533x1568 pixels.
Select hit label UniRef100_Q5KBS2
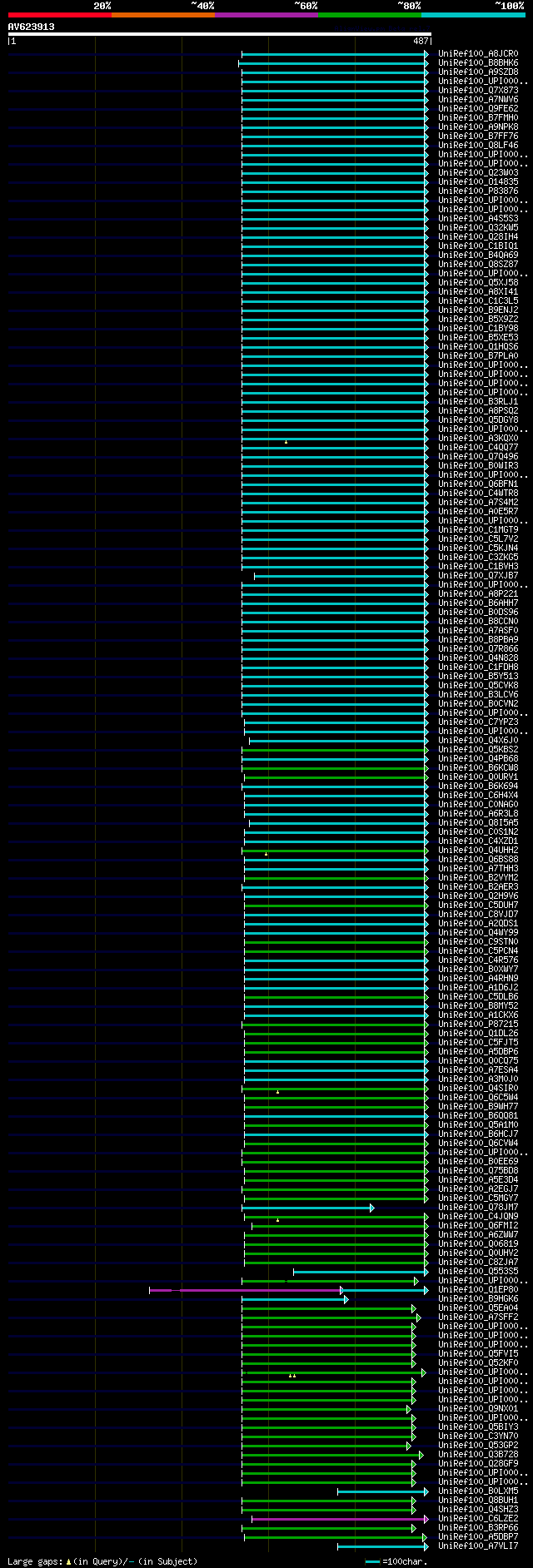[x=478, y=750]
